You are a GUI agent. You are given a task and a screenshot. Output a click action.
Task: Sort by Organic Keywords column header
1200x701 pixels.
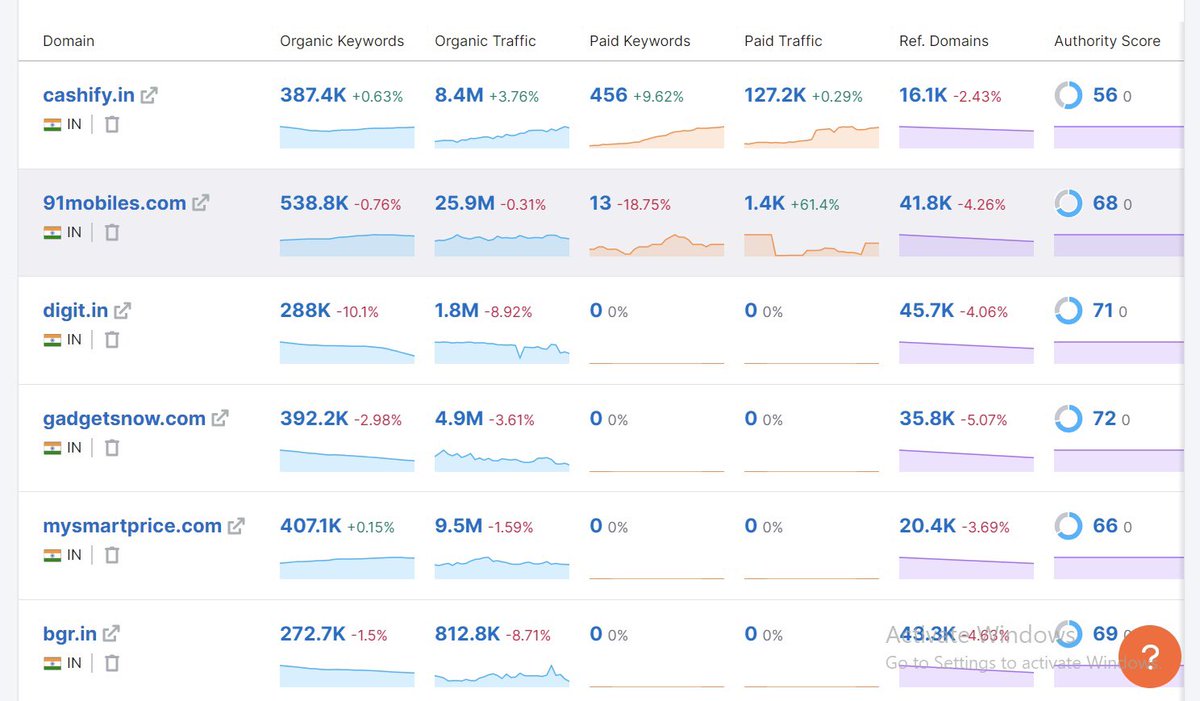pyautogui.click(x=342, y=41)
